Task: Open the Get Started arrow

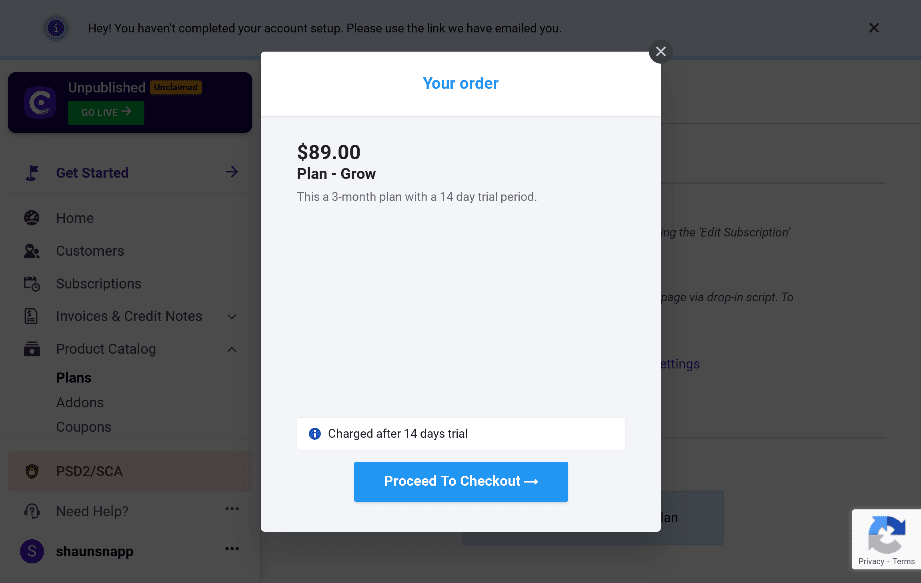Action: point(232,171)
